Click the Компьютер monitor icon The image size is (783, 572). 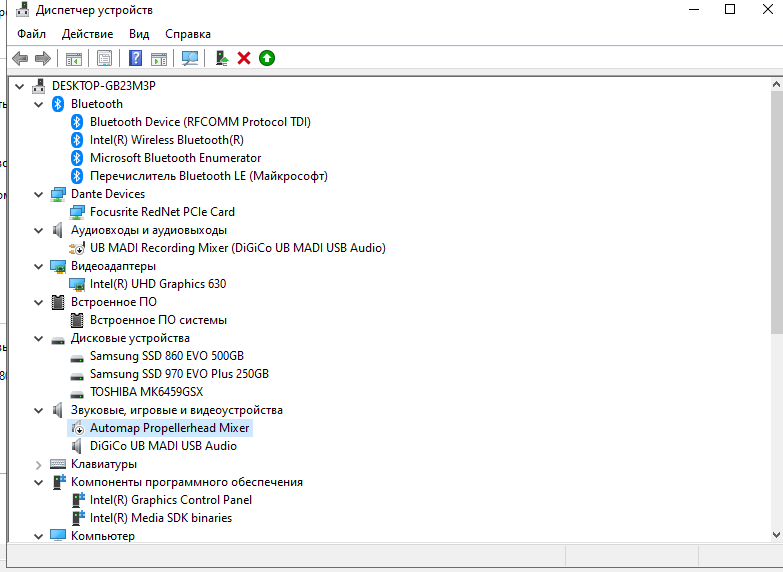point(58,536)
